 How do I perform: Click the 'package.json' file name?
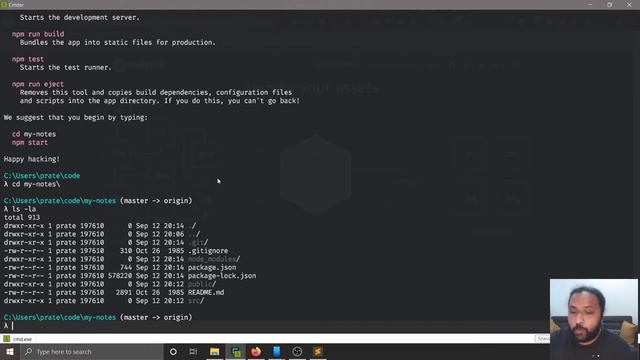pos(212,267)
